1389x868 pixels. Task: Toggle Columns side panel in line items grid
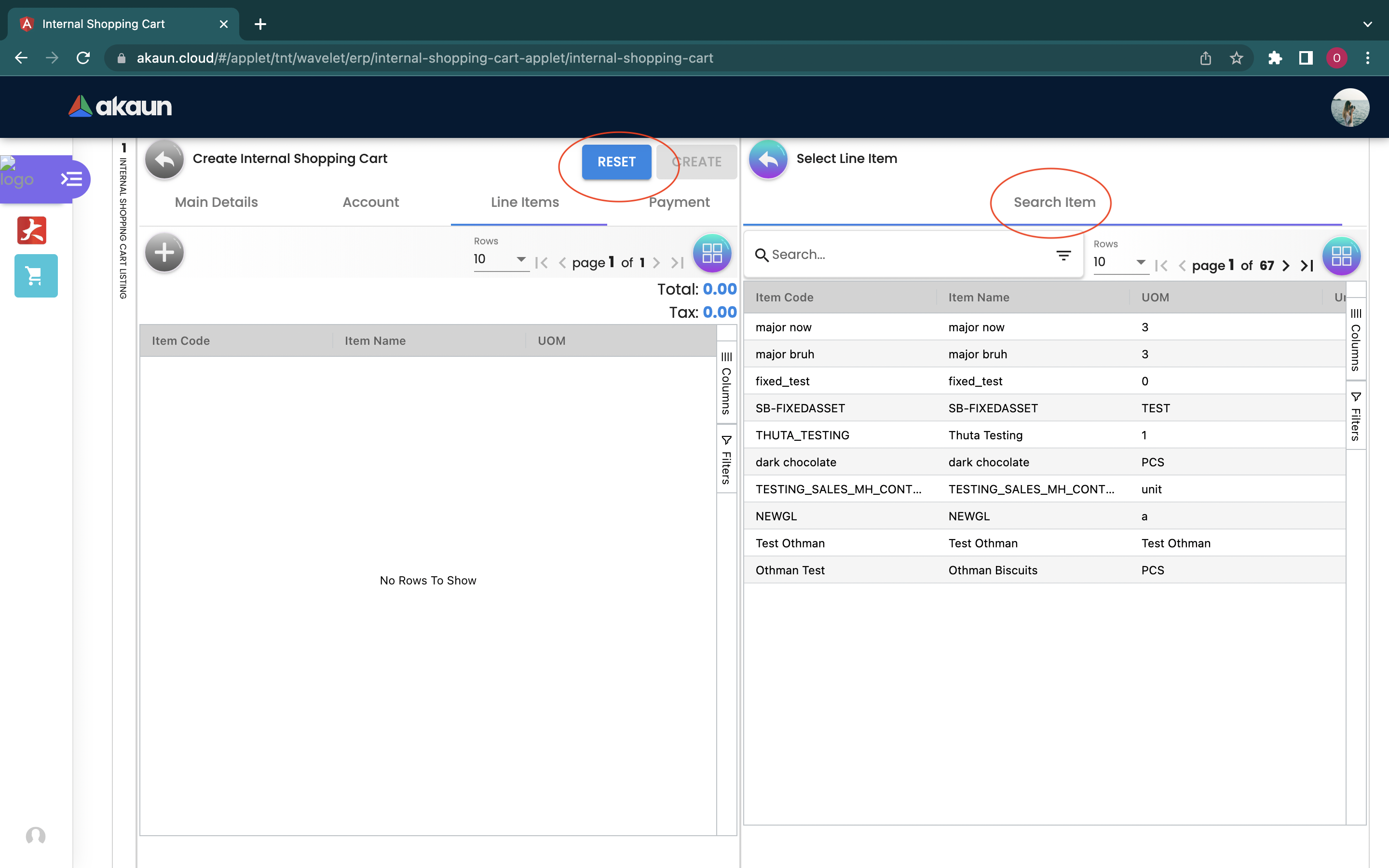726,383
